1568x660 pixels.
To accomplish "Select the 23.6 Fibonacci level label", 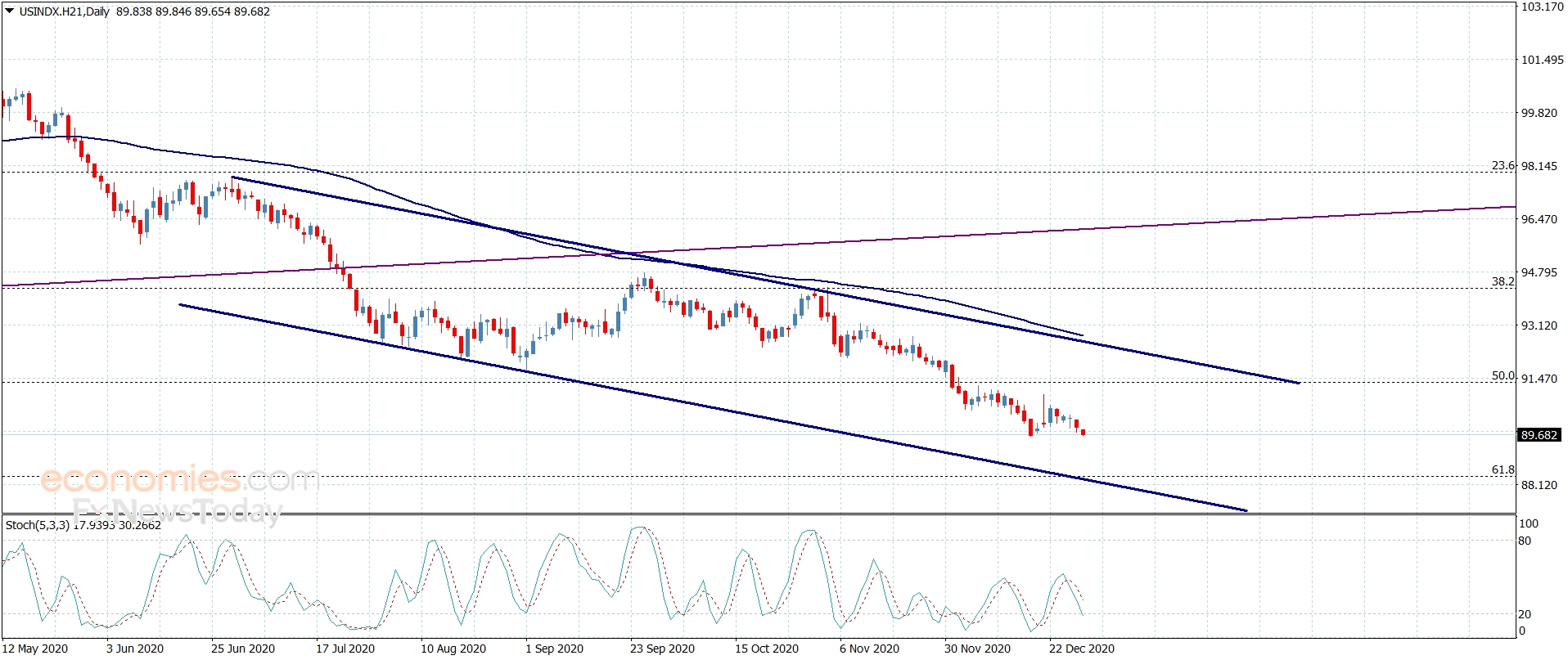I will pos(1503,165).
